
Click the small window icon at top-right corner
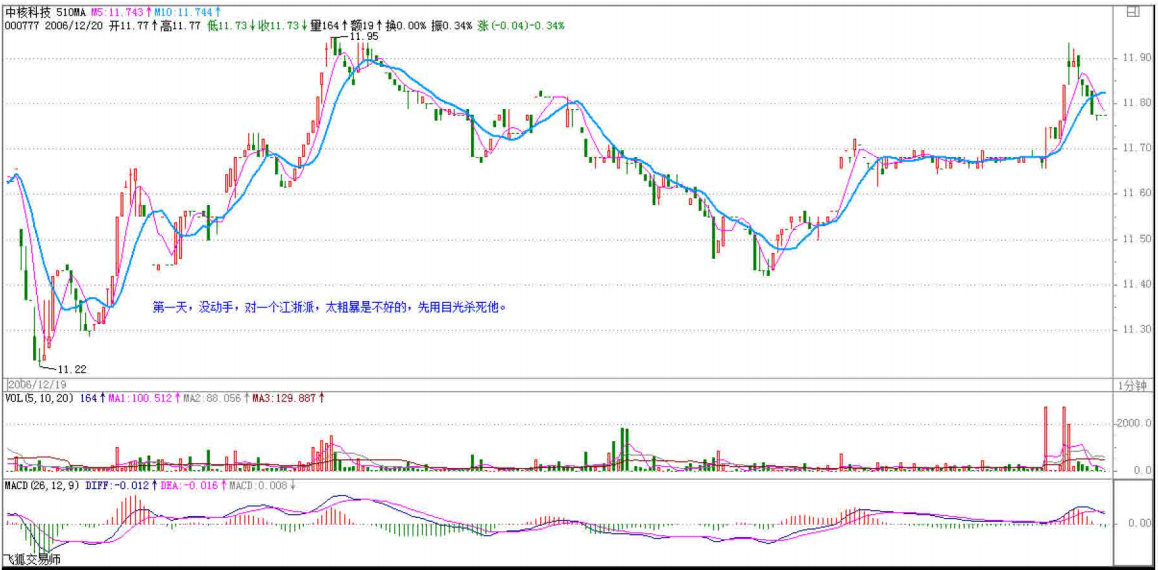[x=1132, y=12]
